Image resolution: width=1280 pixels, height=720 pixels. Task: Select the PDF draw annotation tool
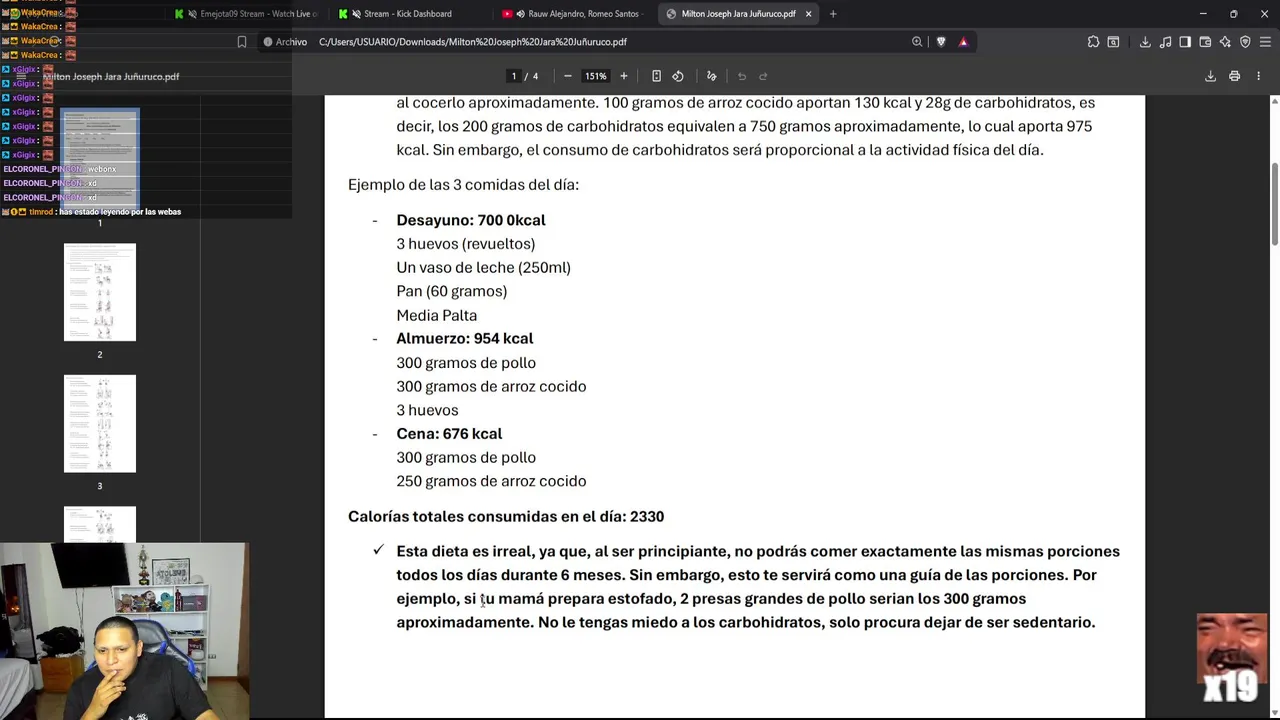(712, 76)
